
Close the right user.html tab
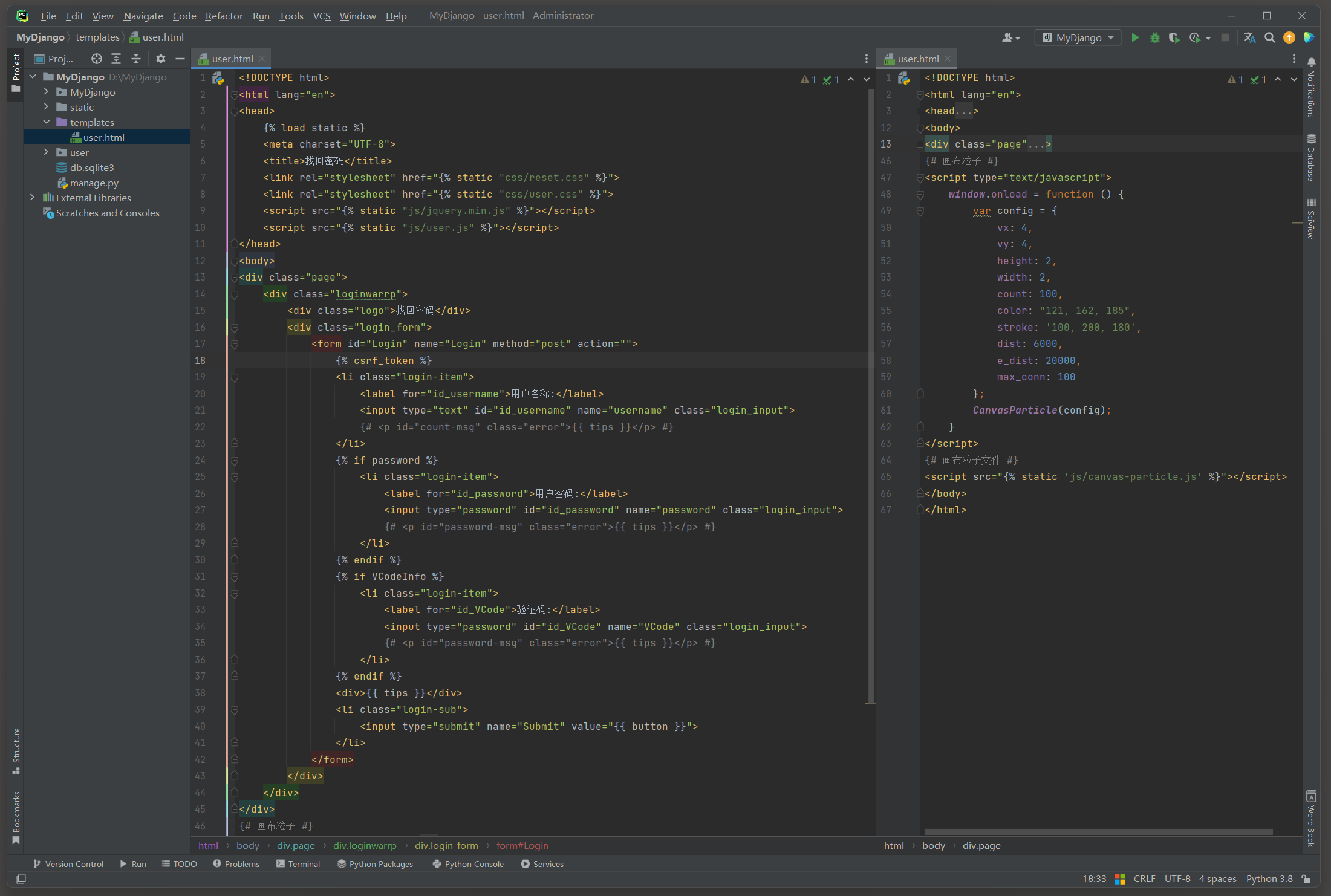point(948,59)
